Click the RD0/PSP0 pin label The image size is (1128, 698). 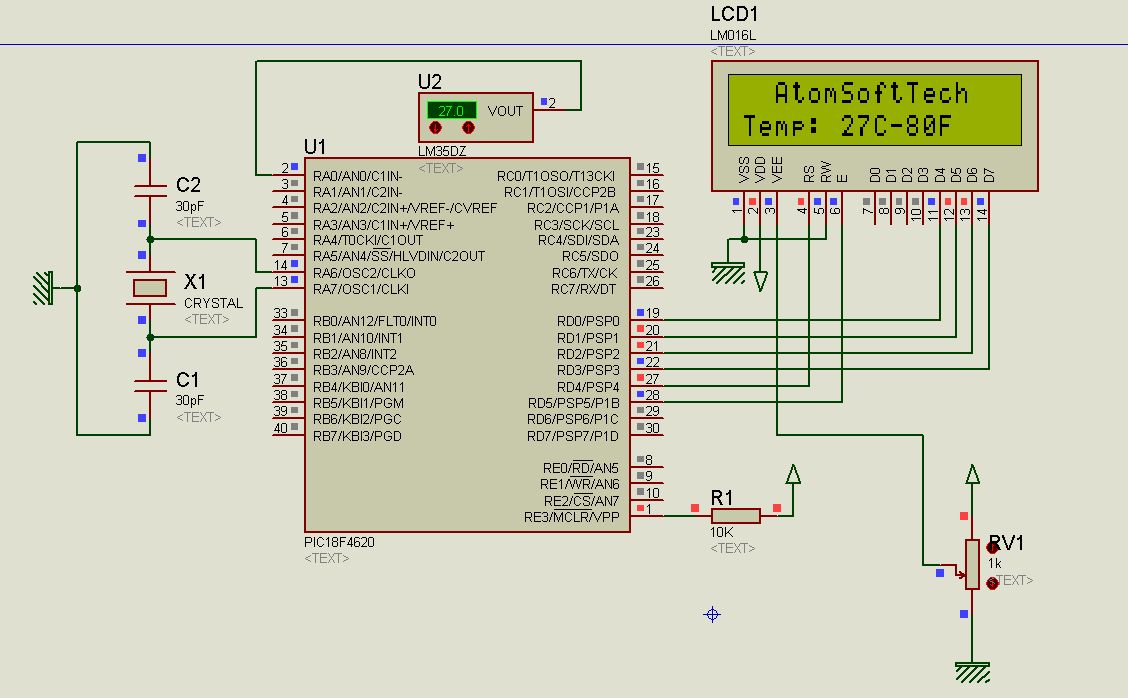(x=588, y=321)
